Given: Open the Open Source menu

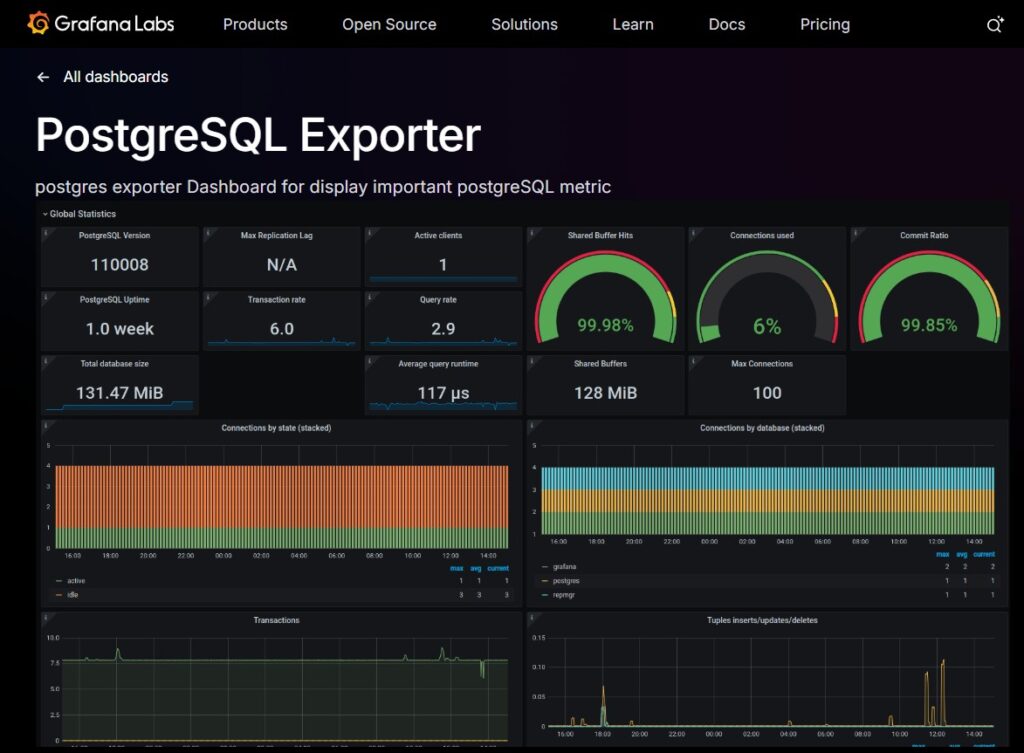Looking at the screenshot, I should coord(389,25).
